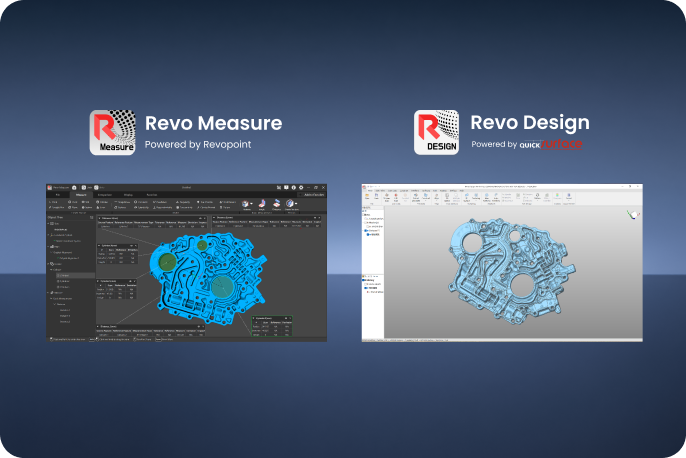
Task: Select the highlighted row in the Object Tree
Action: click(75, 276)
